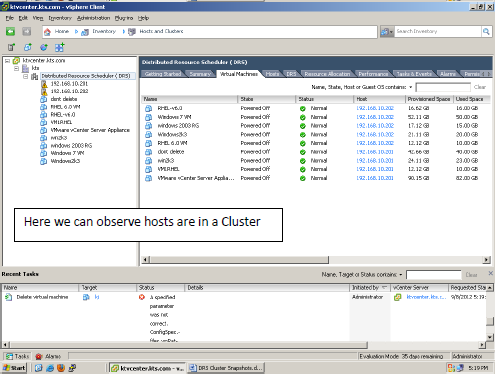Switch to the Hosts tab

click(x=272, y=74)
